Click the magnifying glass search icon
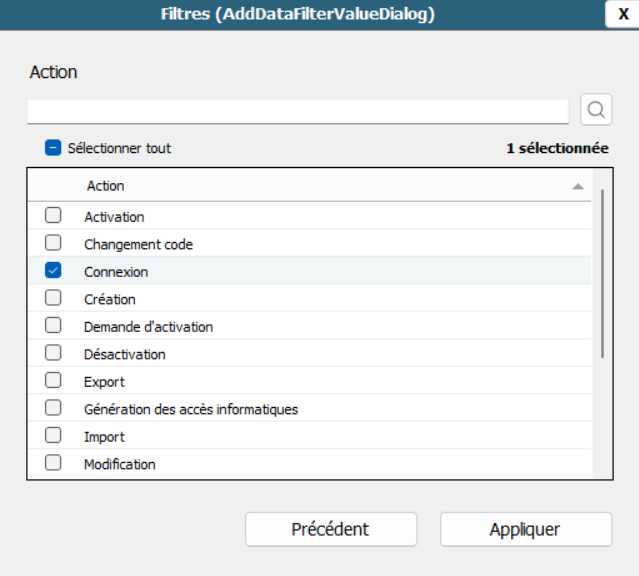The image size is (639, 576). [x=596, y=110]
